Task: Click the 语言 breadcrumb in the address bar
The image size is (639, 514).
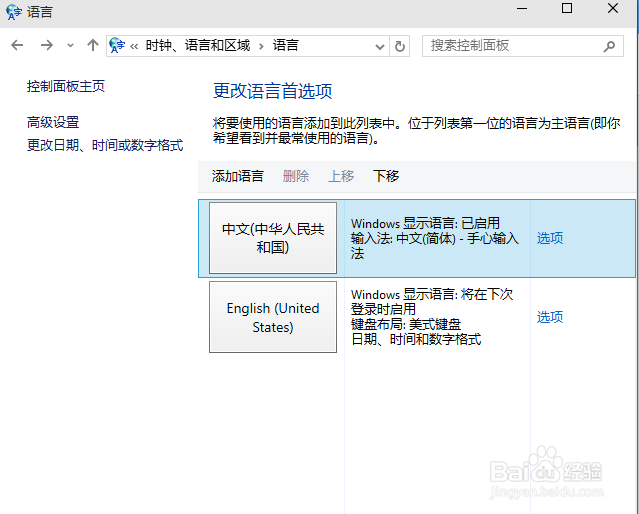Action: click(286, 45)
